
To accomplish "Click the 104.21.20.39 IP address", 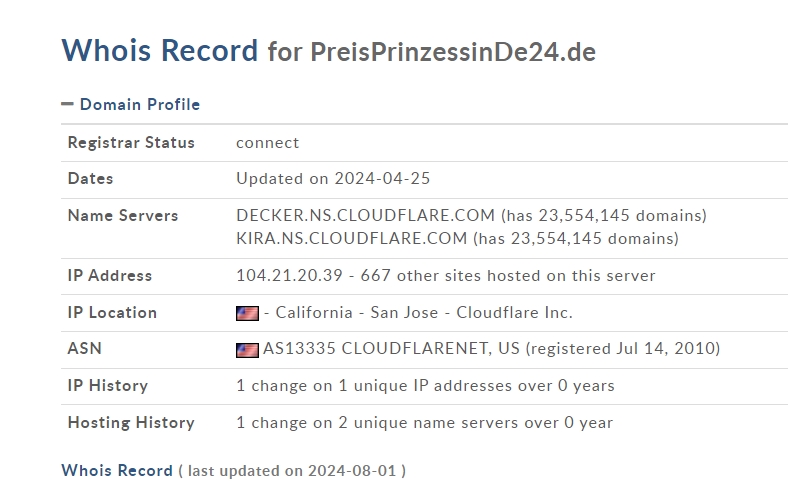I will (x=289, y=275).
